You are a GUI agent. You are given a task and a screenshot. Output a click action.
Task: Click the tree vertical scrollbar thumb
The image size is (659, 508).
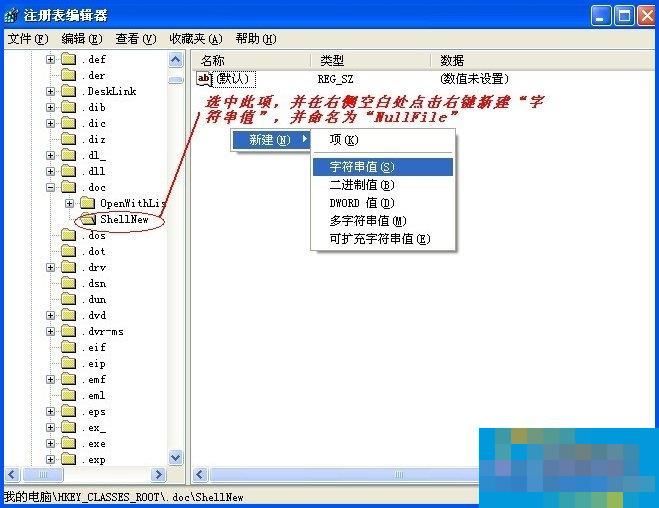click(x=176, y=80)
